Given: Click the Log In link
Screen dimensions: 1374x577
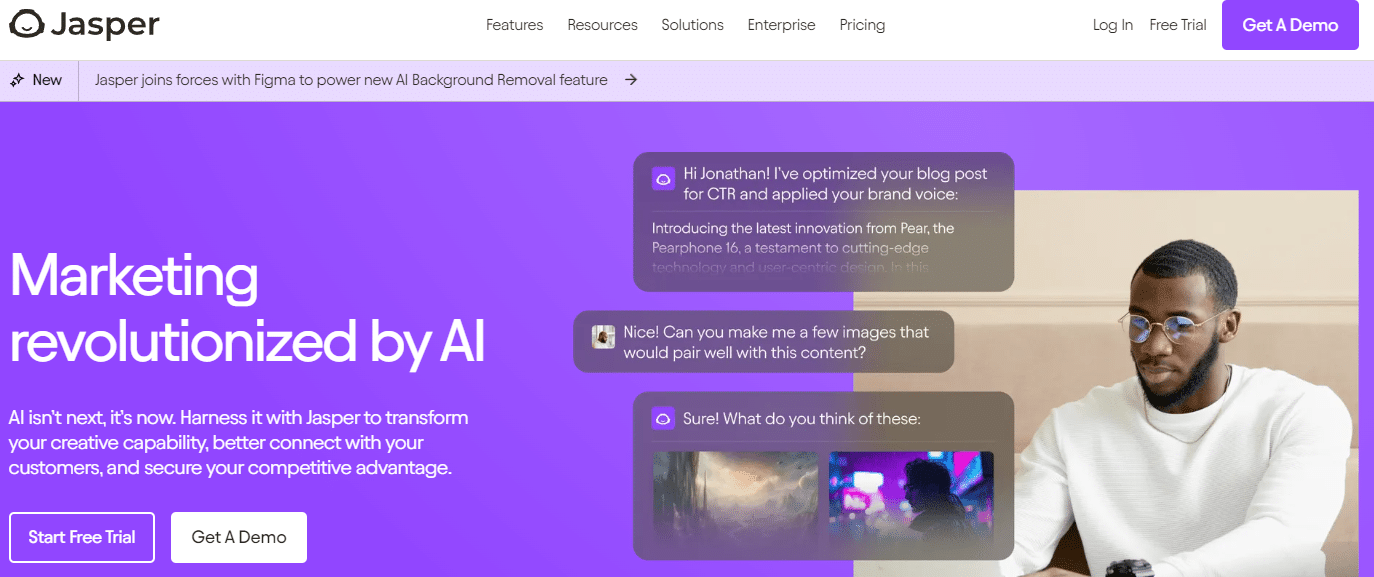Looking at the screenshot, I should 1113,25.
